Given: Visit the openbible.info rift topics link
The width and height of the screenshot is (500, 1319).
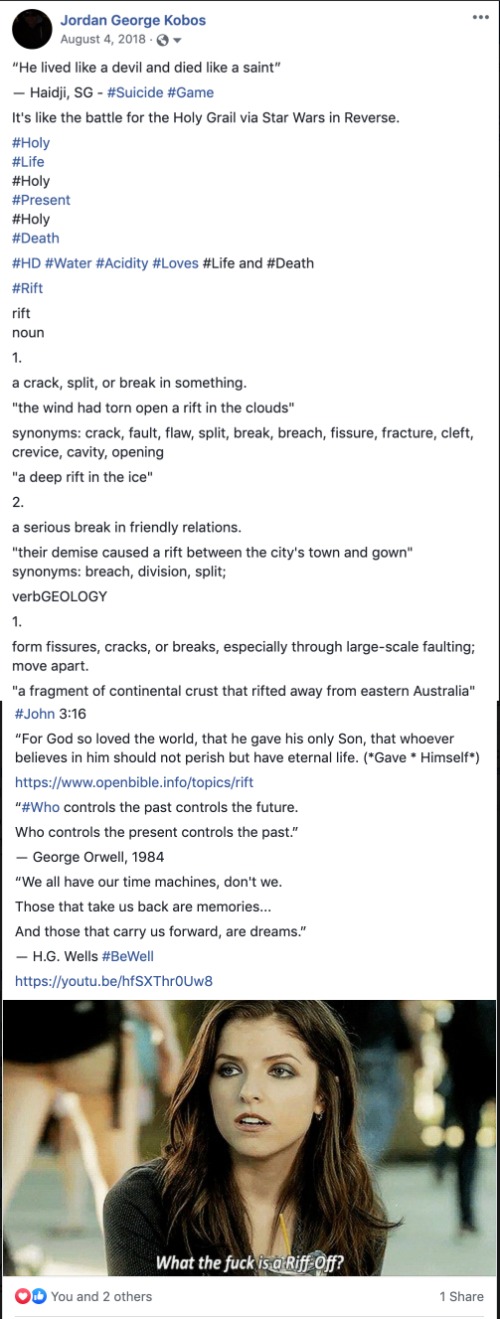Looking at the screenshot, I should (134, 782).
